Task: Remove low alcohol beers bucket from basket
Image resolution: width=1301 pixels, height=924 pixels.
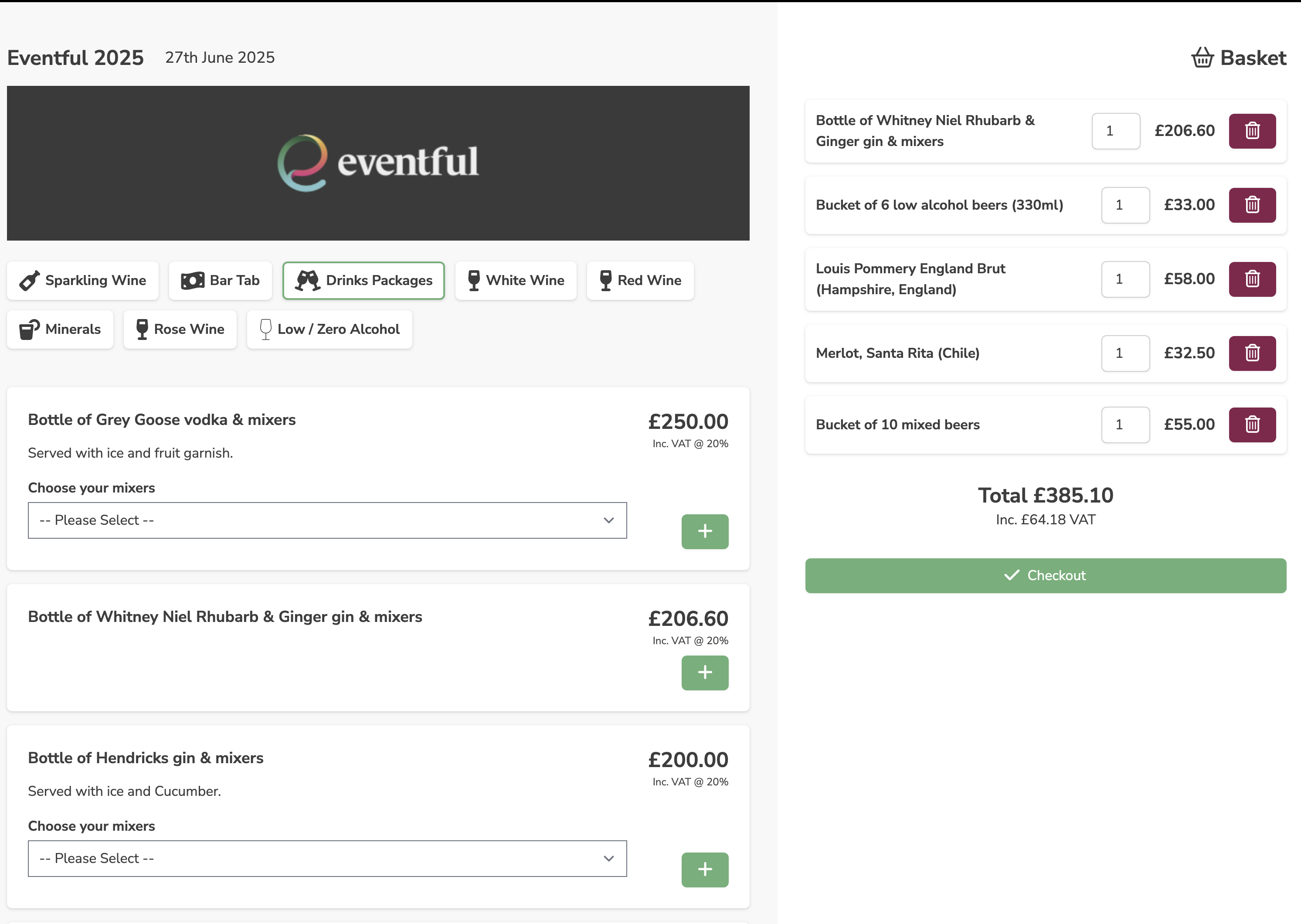Action: 1251,205
